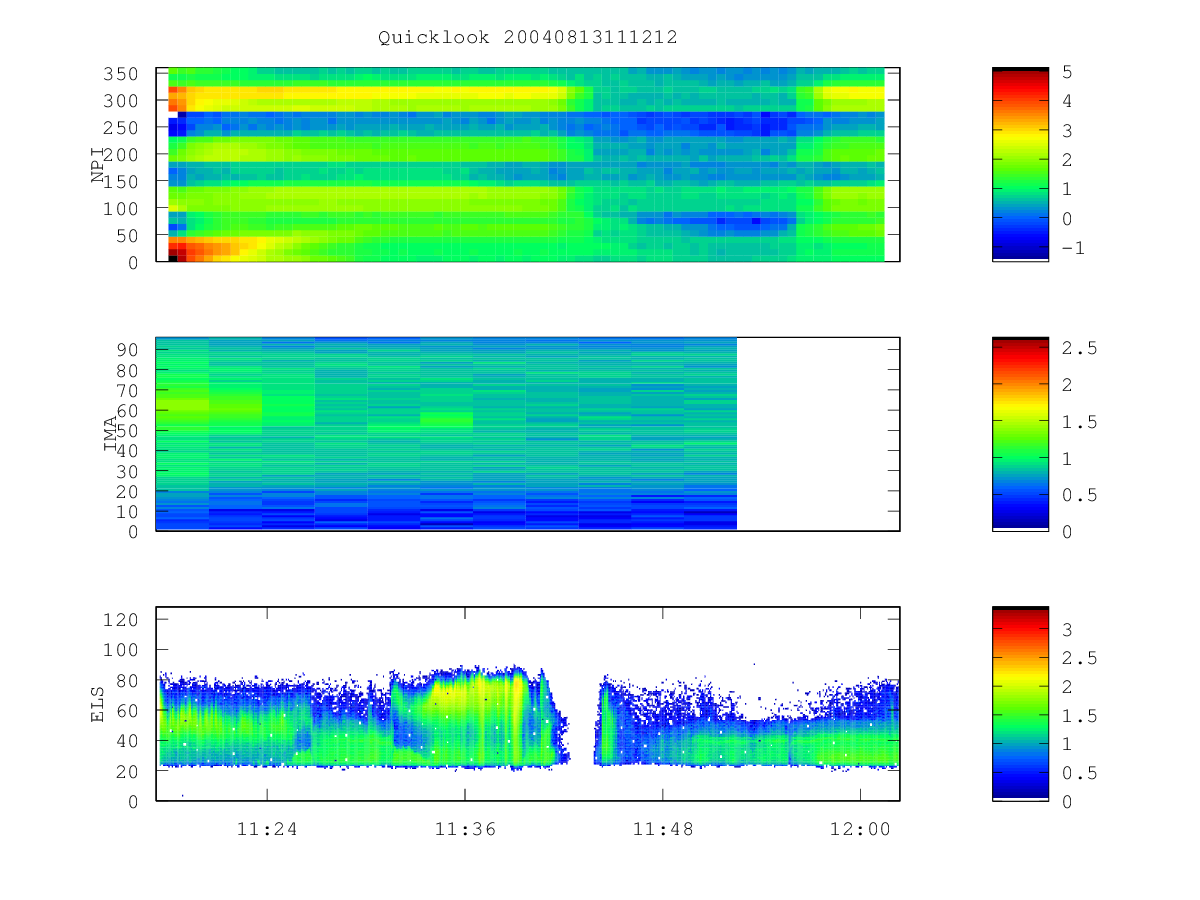Screen dimensions: 1200x900
Task: Click the 11:24 time axis label
Action: click(267, 829)
